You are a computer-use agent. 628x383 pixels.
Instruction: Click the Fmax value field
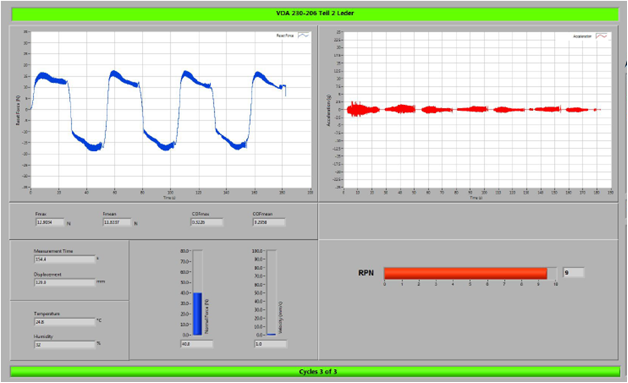(x=50, y=222)
